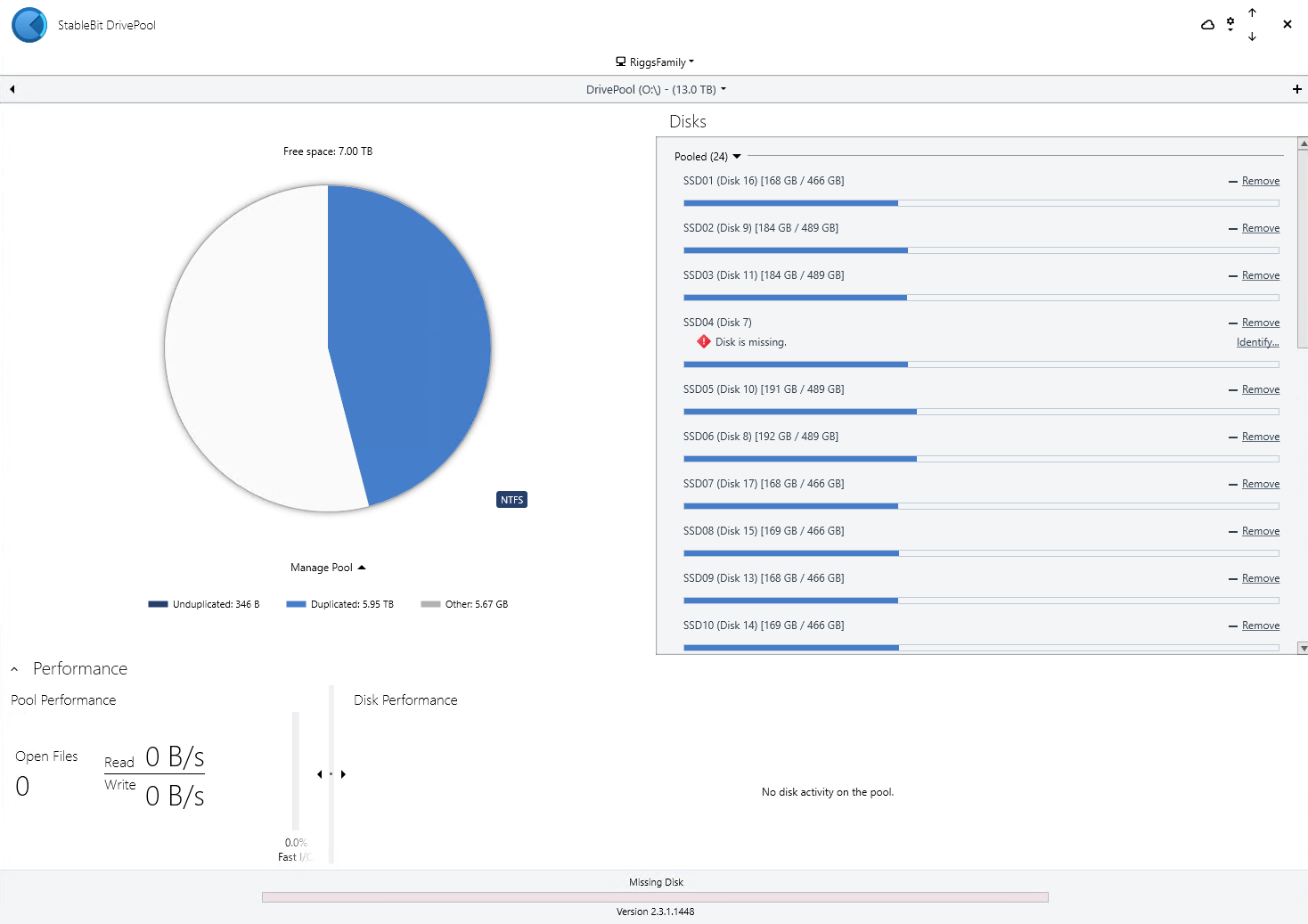1308x924 pixels.
Task: Click the Disks heading
Action: 688,122
